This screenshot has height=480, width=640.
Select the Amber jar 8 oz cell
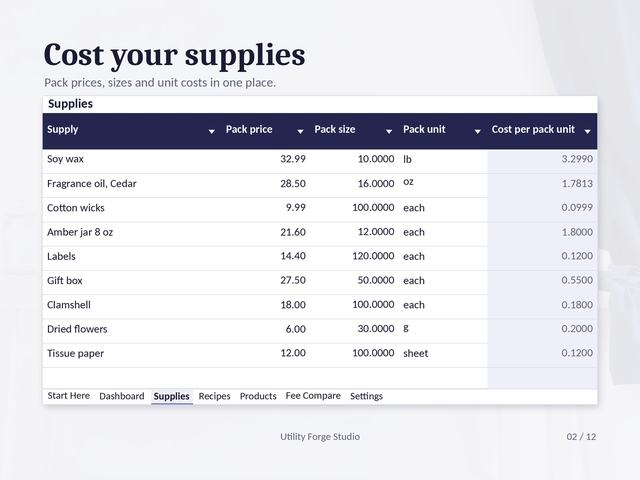132,232
